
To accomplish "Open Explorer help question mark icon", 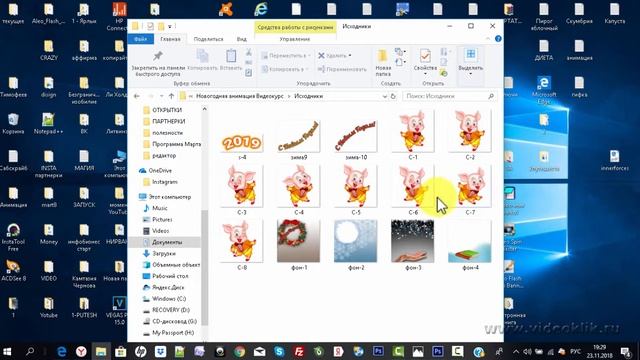I will 498,39.
